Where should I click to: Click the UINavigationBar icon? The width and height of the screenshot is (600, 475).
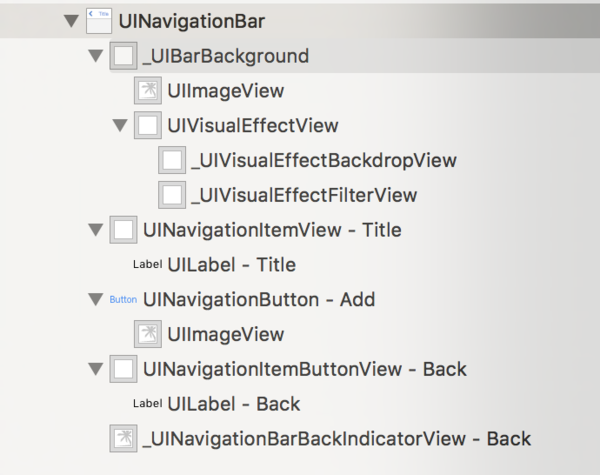point(99,20)
